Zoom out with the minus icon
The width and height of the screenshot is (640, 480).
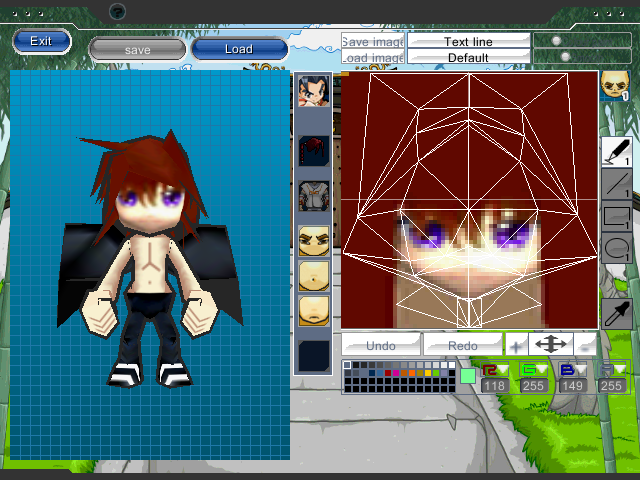tap(585, 345)
